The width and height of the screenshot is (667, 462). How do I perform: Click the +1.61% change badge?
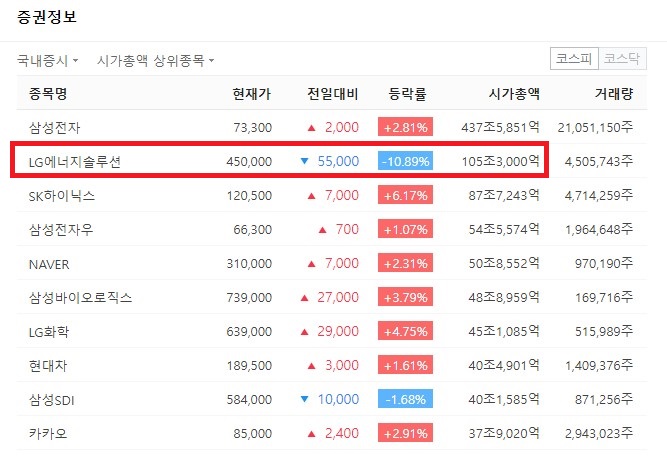[x=405, y=365]
